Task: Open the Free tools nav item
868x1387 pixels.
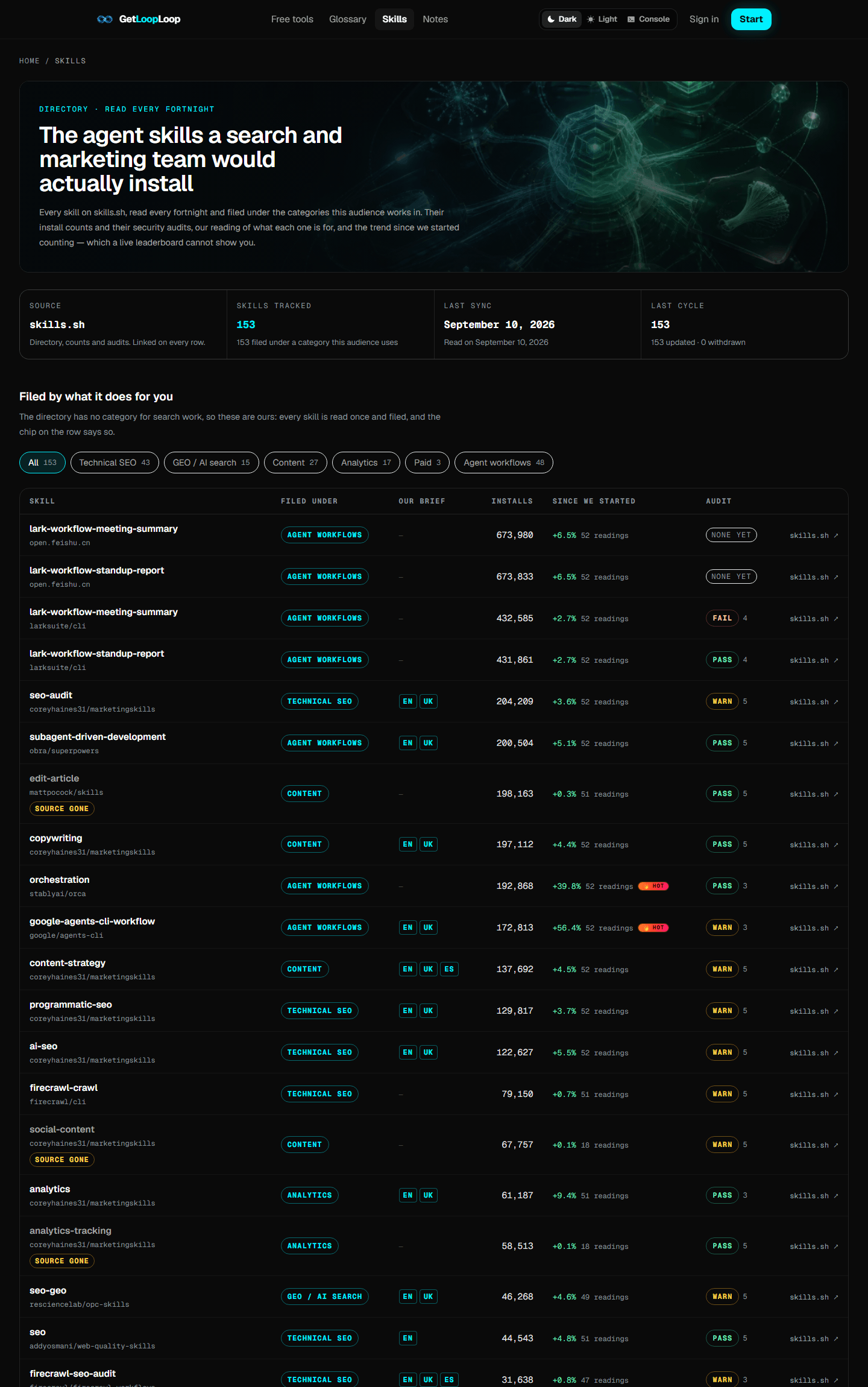Action: click(292, 19)
